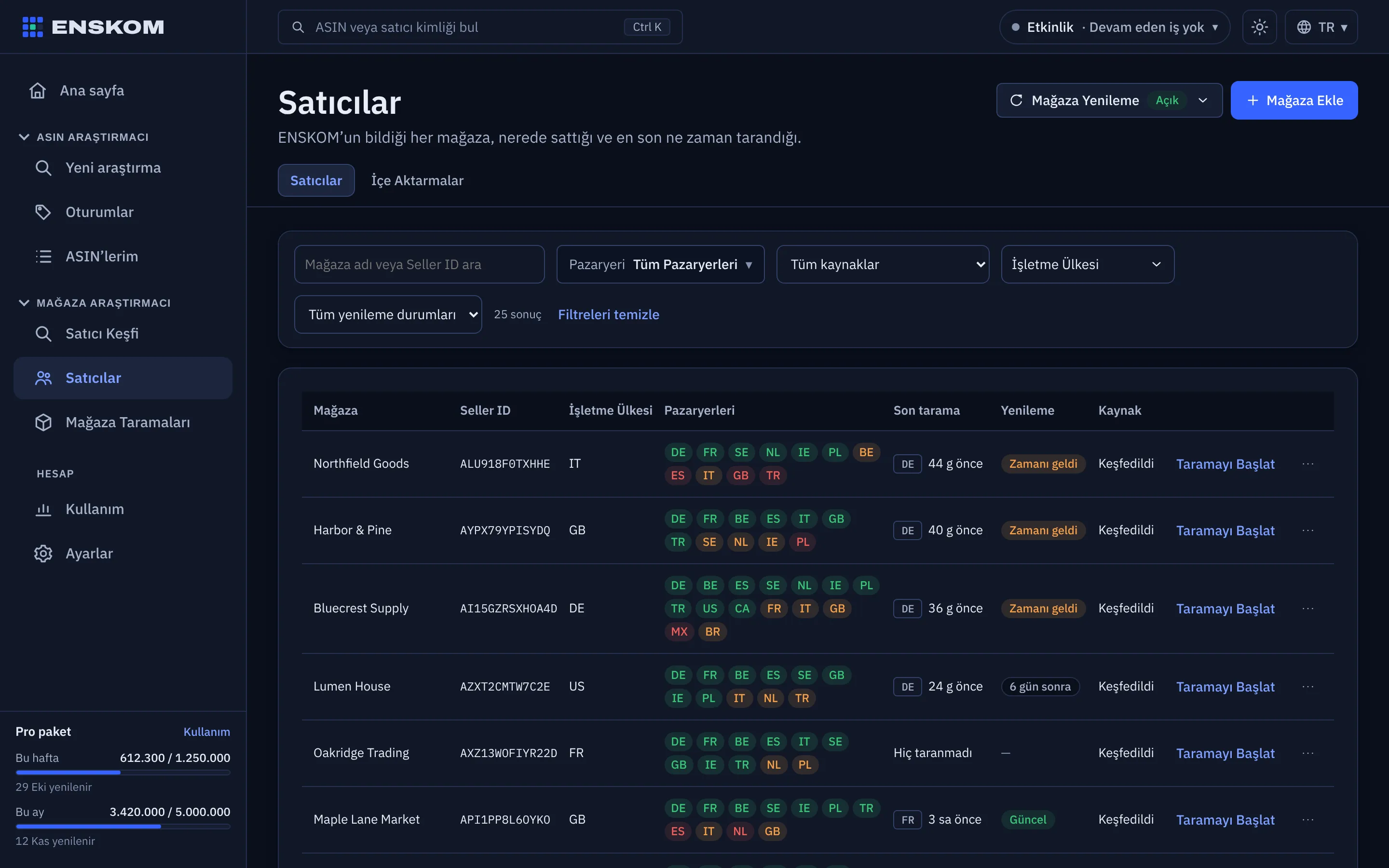Open Mağaza Taramaları box icon

43,422
